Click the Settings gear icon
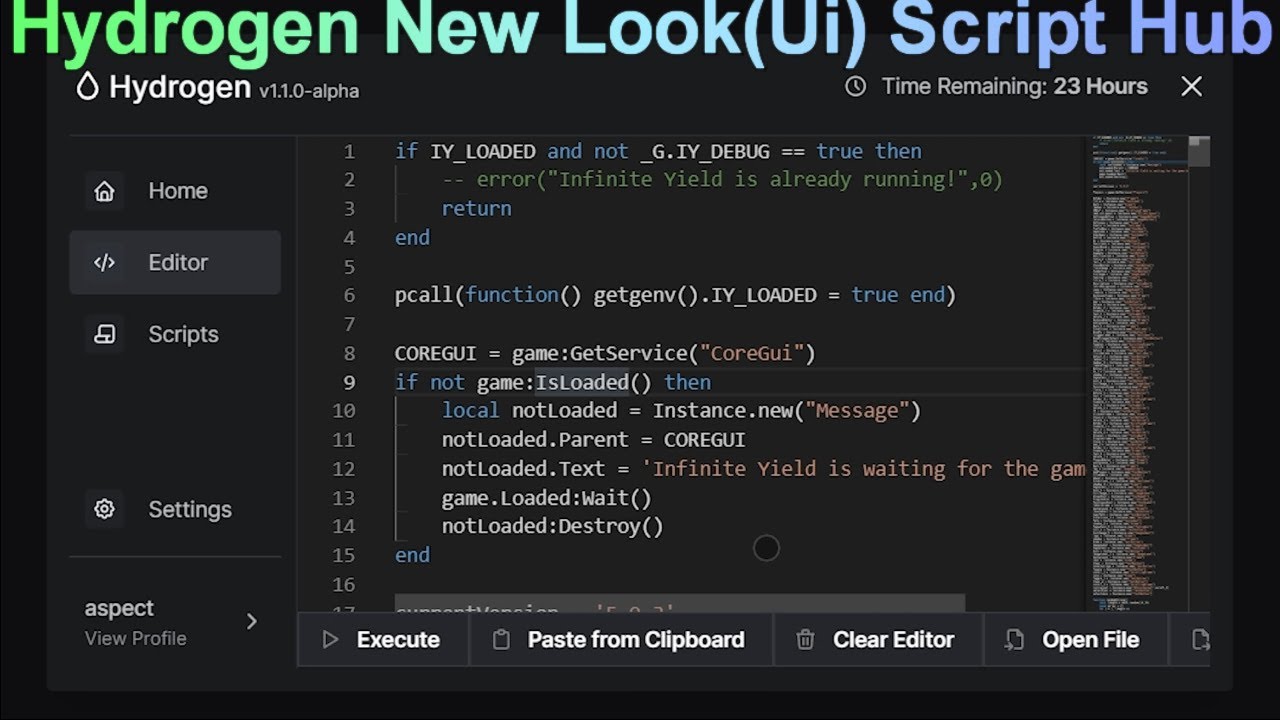This screenshot has width=1280, height=720. pos(104,509)
